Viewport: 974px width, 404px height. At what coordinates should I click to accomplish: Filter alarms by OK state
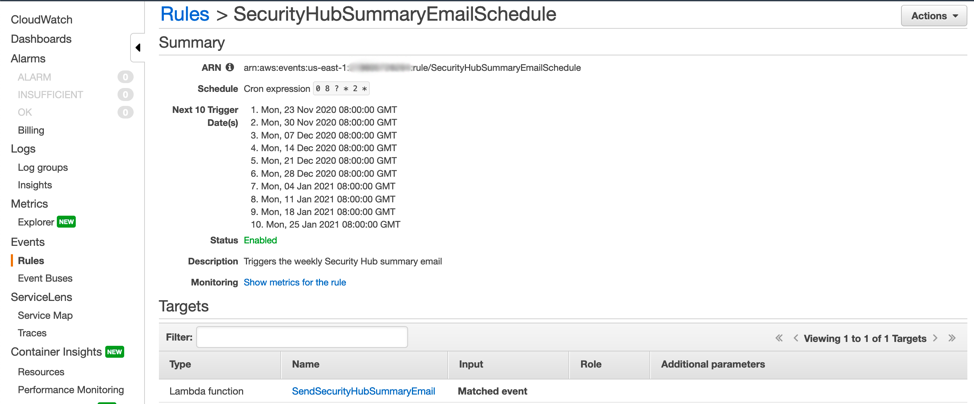[x=25, y=112]
